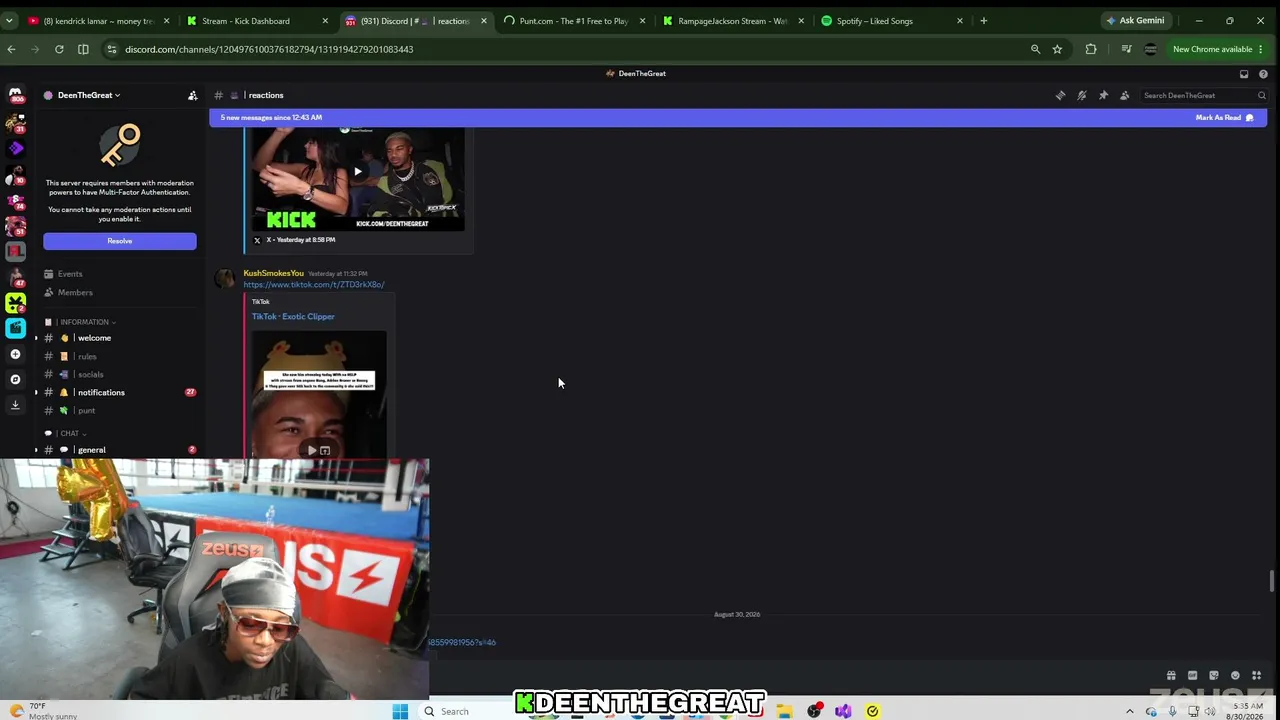Open Chrome extensions puzzle icon
Image resolution: width=1280 pixels, height=720 pixels.
click(x=1091, y=49)
